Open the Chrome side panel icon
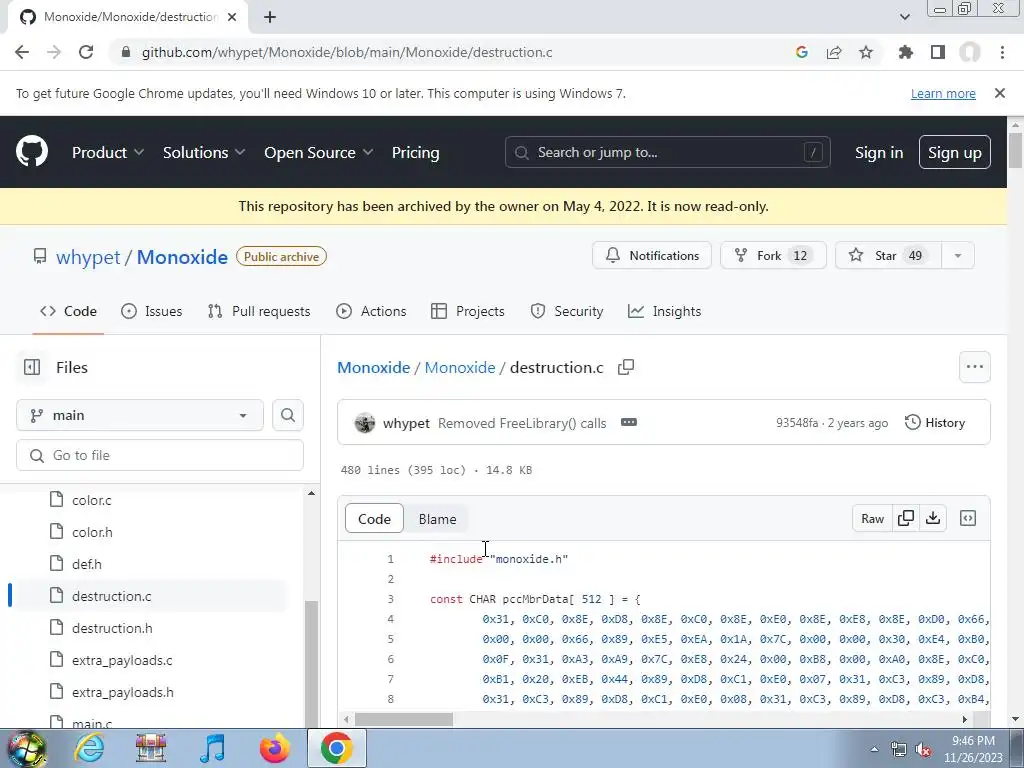1024x768 pixels. coord(938,52)
